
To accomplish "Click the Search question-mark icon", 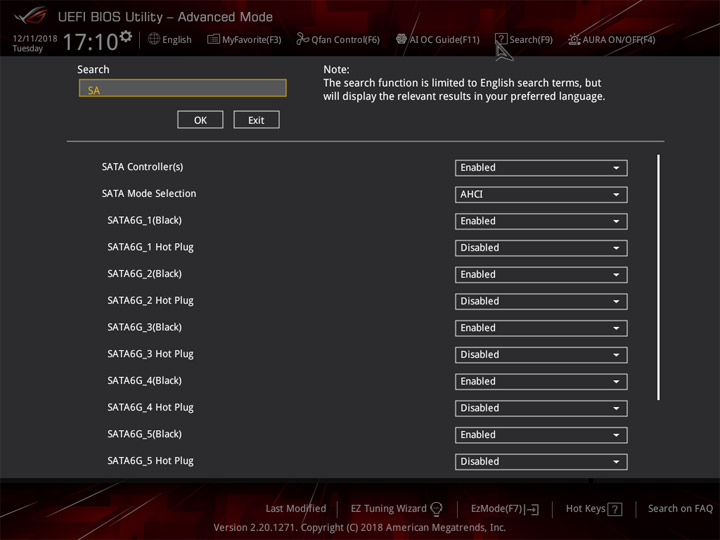I will coord(501,39).
